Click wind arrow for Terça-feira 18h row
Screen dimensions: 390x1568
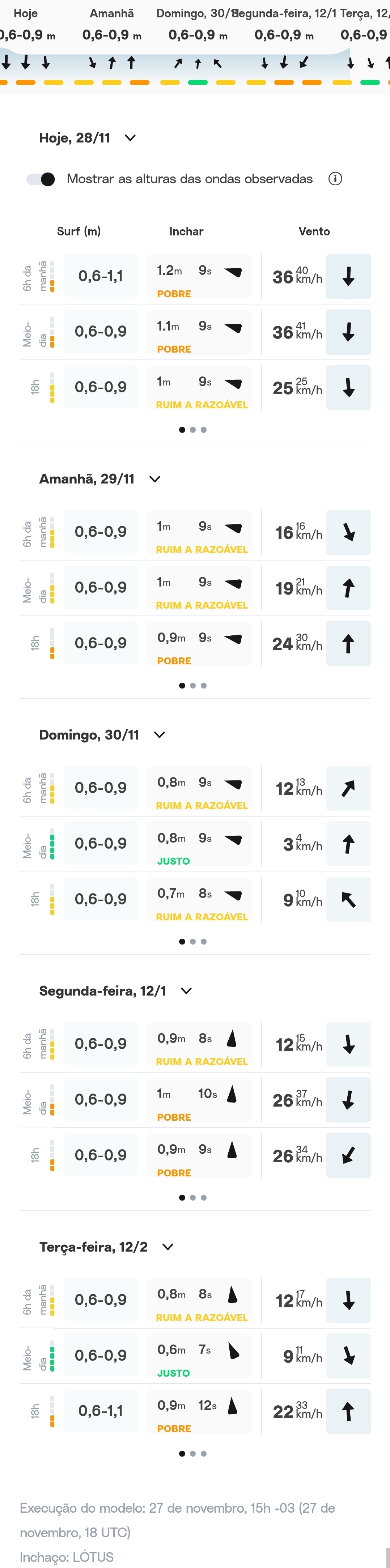pyautogui.click(x=348, y=1411)
